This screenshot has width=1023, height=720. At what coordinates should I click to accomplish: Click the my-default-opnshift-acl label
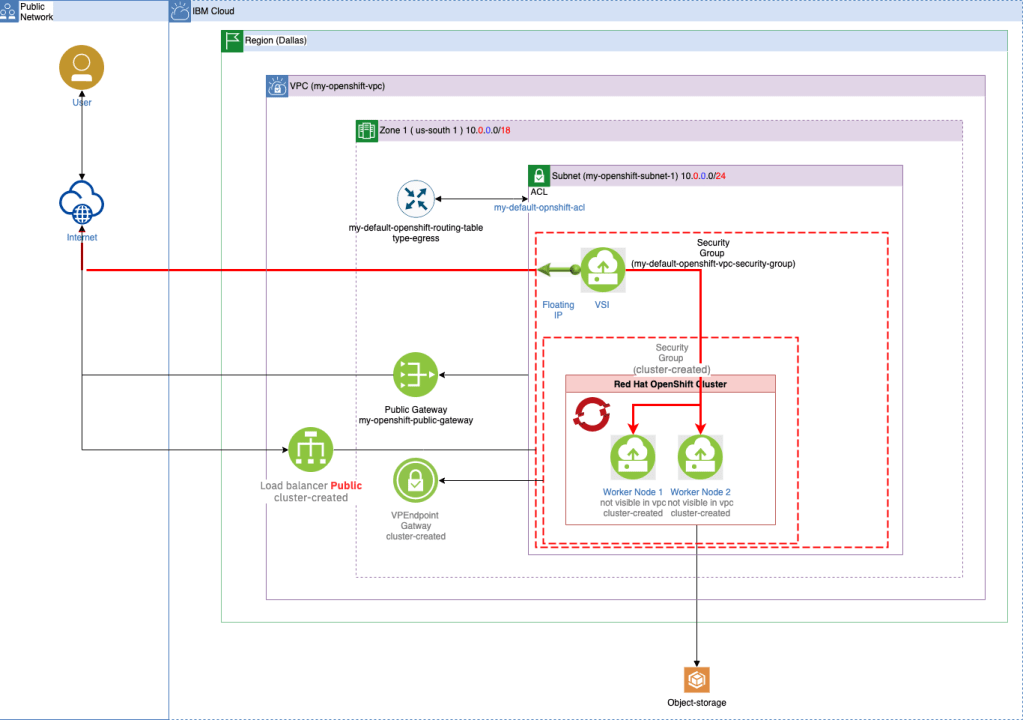click(x=538, y=206)
